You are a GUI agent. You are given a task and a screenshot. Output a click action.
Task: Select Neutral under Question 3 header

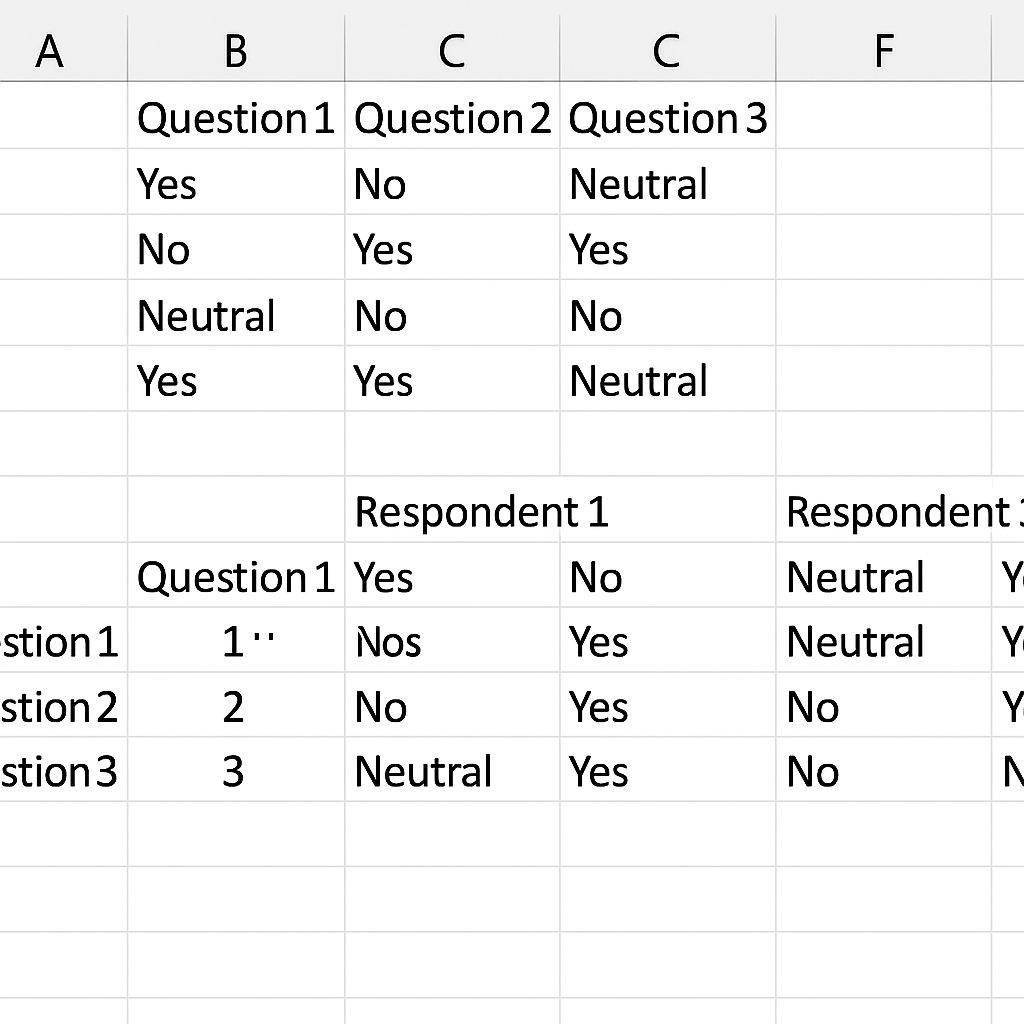tap(667, 184)
